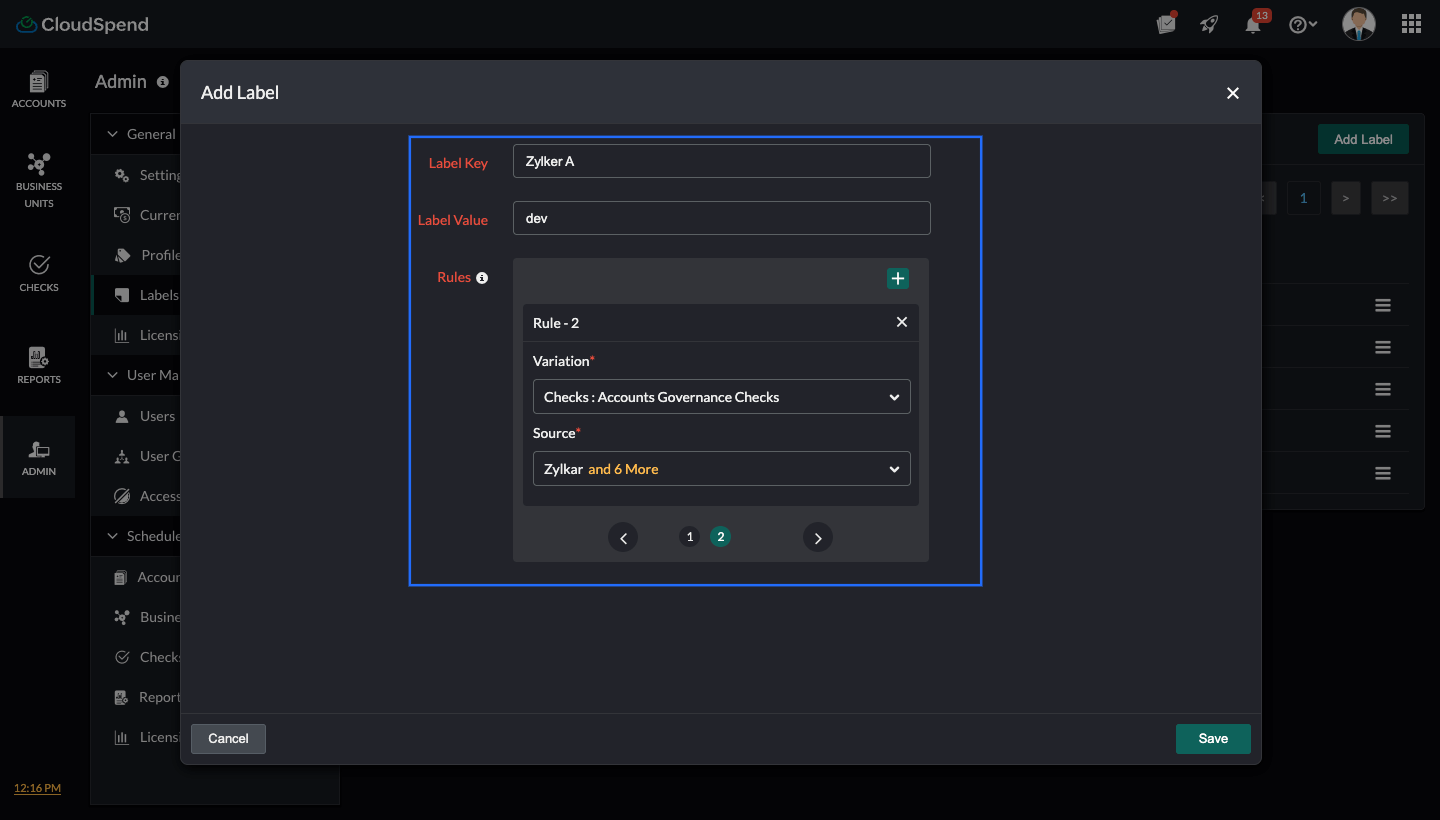Open Business Units in the left sidebar

[39, 181]
